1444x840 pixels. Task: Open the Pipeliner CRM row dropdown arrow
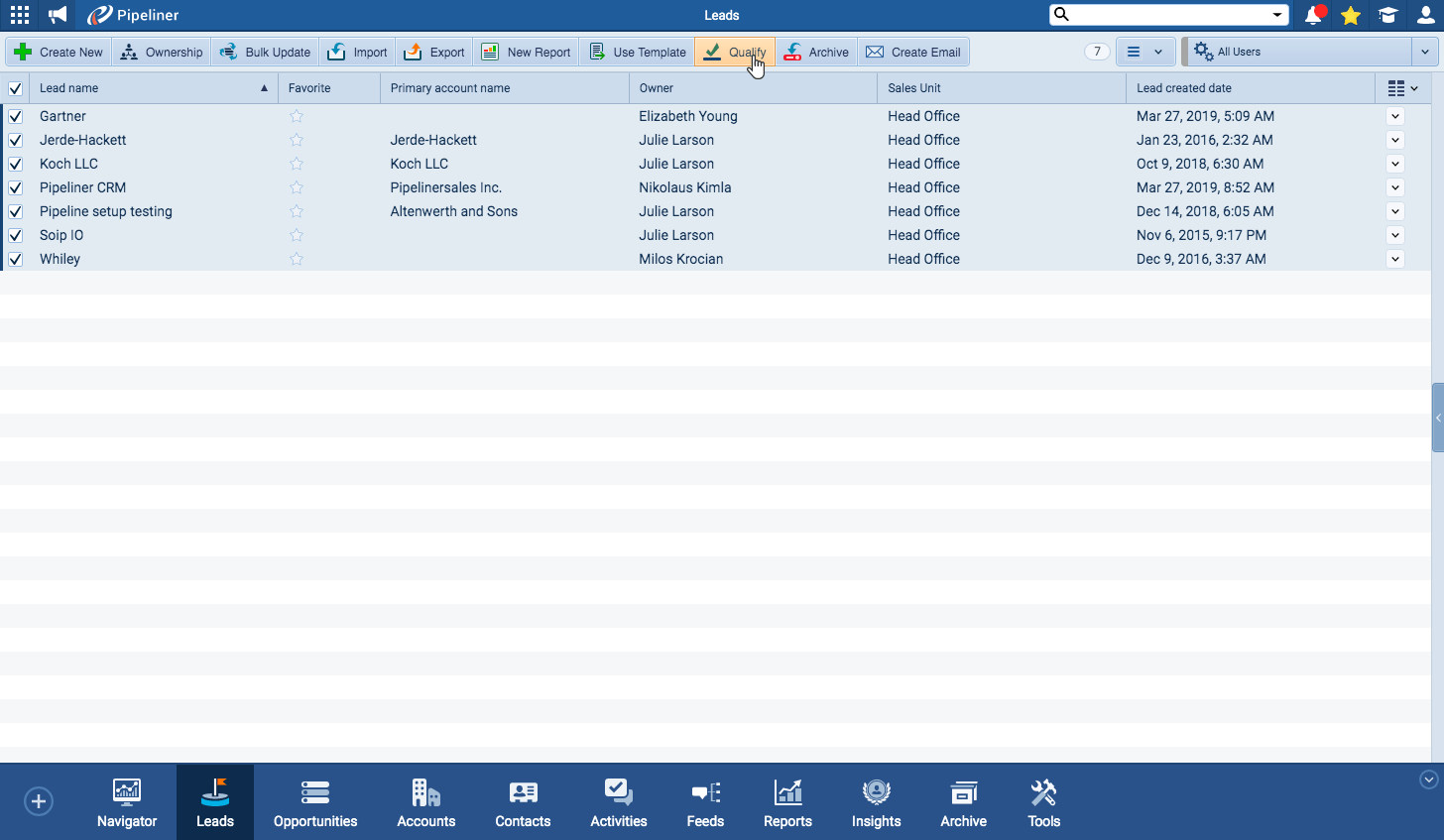tap(1395, 187)
